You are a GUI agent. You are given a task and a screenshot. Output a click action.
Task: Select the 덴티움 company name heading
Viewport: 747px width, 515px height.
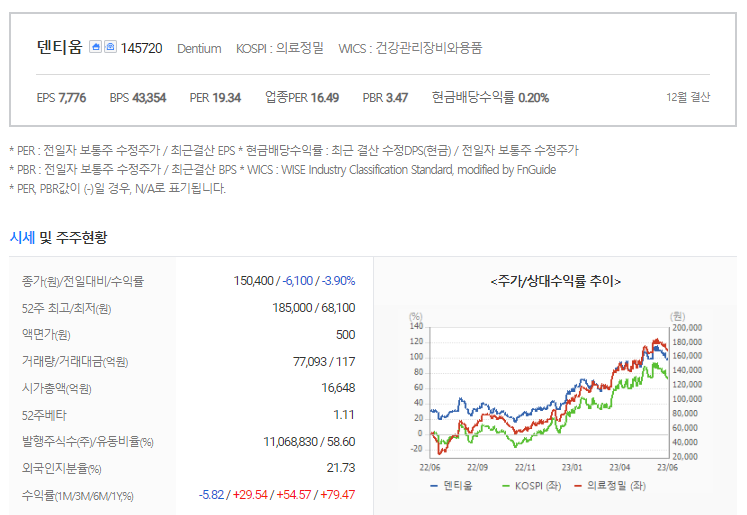60,47
